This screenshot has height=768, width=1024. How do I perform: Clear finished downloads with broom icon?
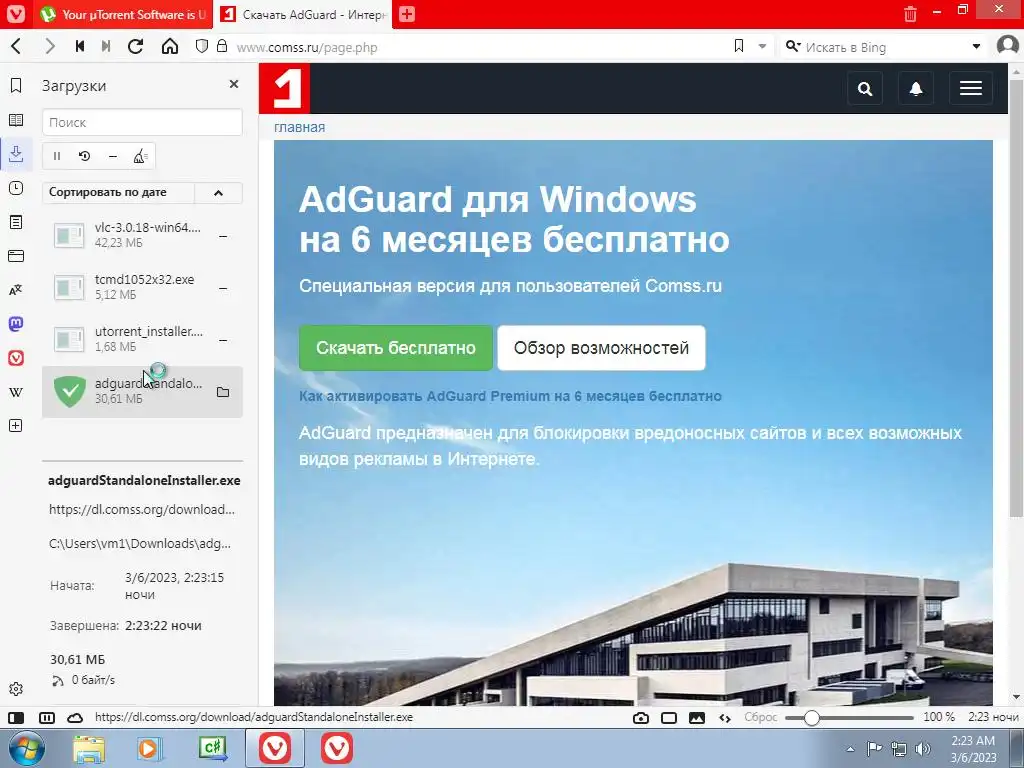pos(140,156)
